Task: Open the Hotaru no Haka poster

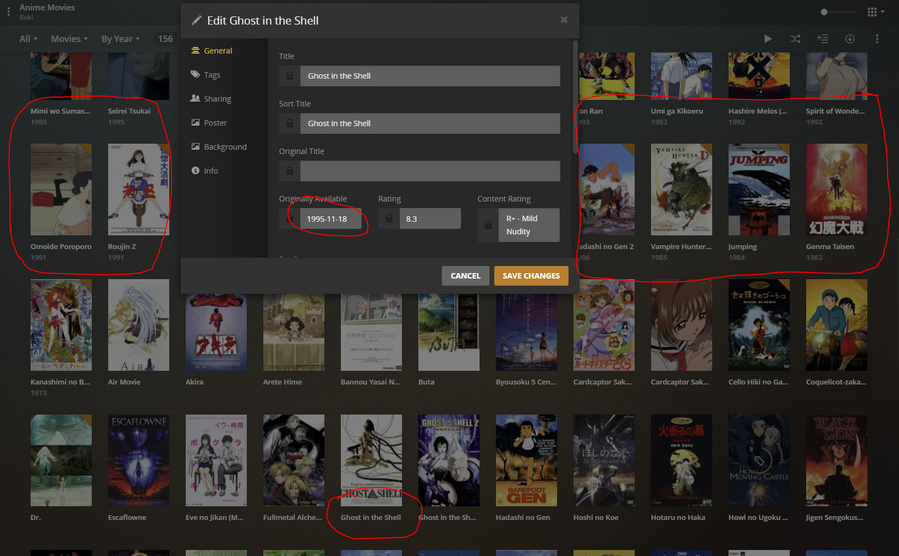Action: pos(681,460)
